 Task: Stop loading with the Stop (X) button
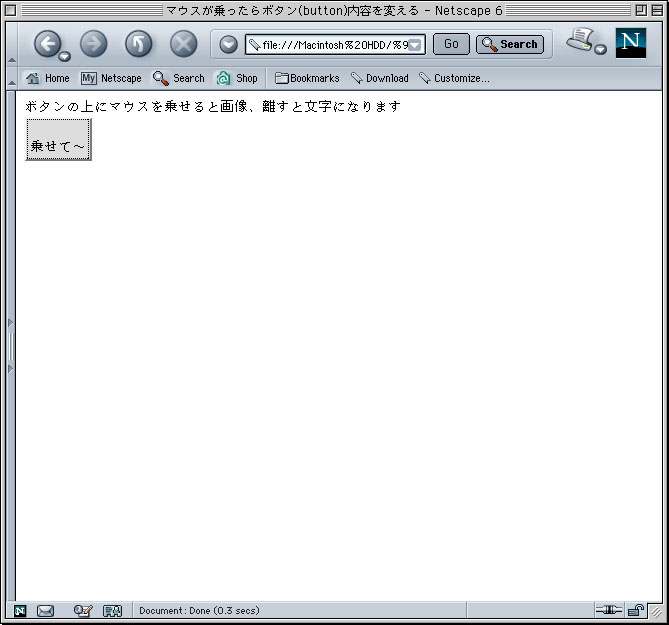point(183,44)
